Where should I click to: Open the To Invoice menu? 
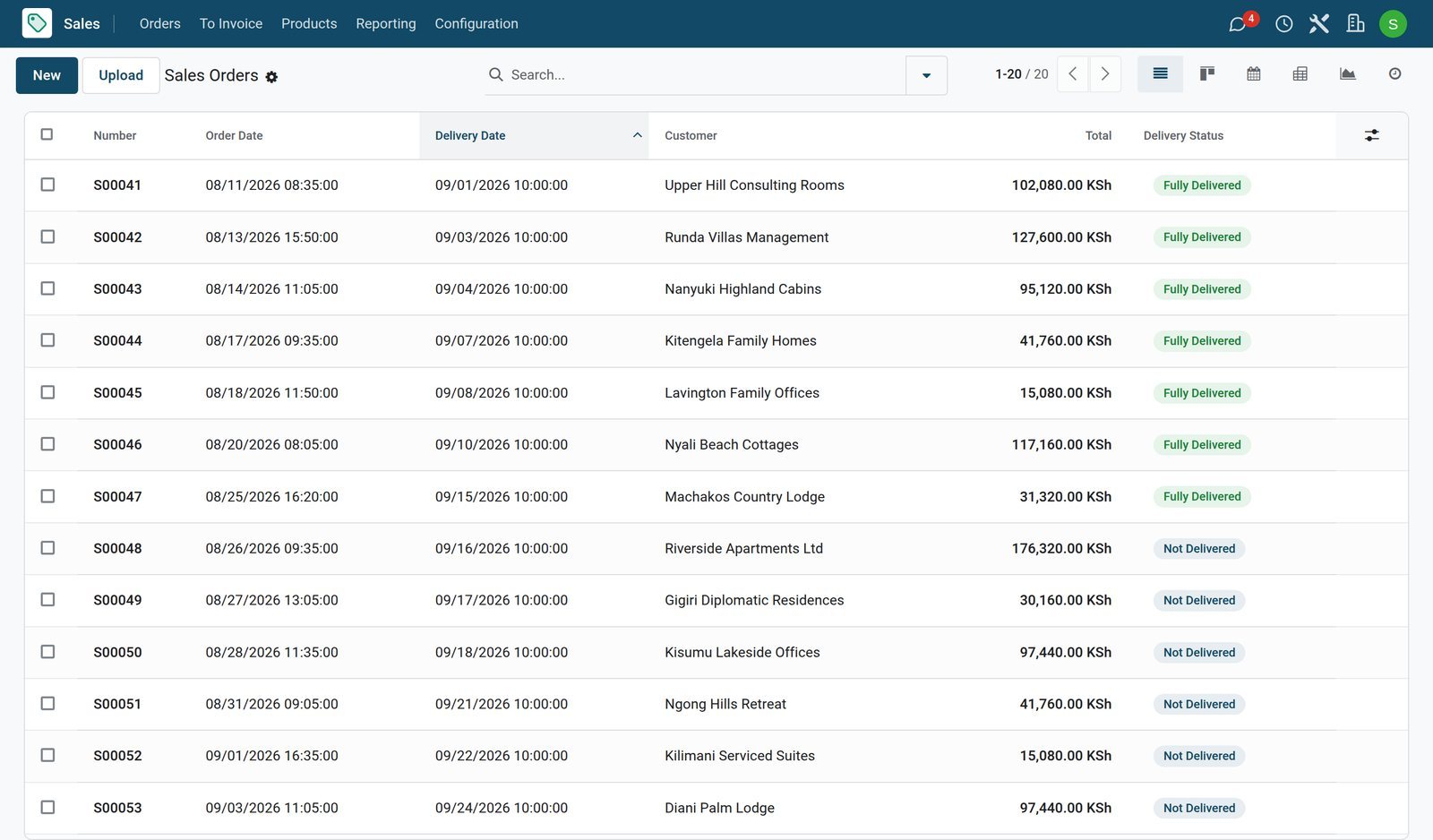(231, 23)
